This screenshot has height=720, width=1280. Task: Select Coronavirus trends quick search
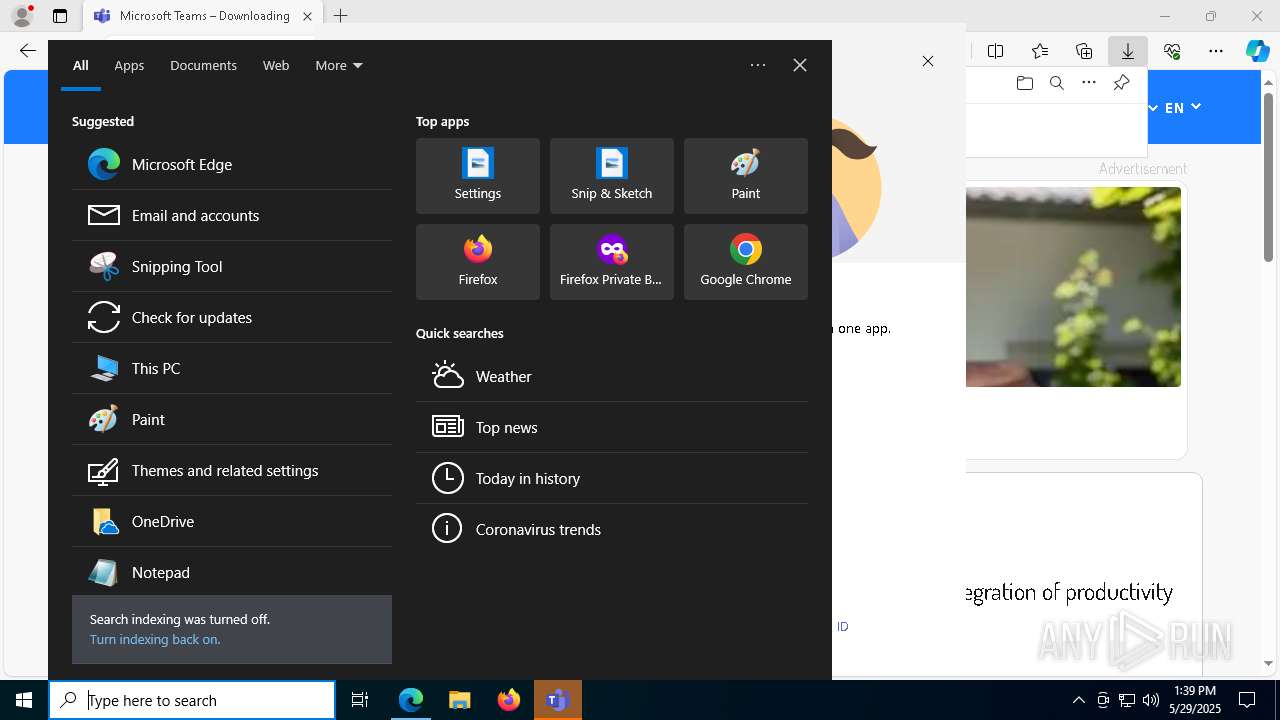(612, 529)
